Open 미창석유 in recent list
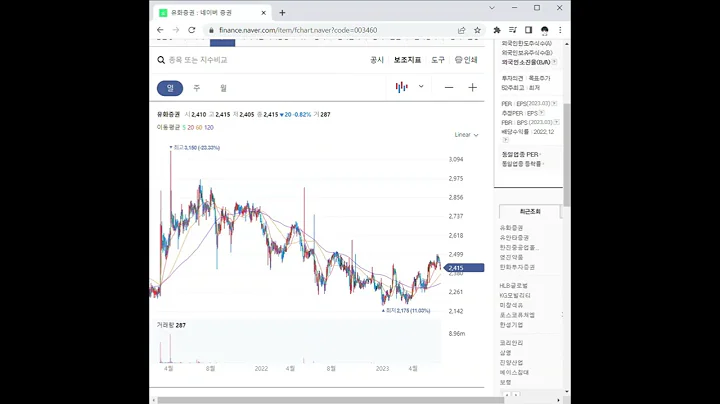 [512, 305]
